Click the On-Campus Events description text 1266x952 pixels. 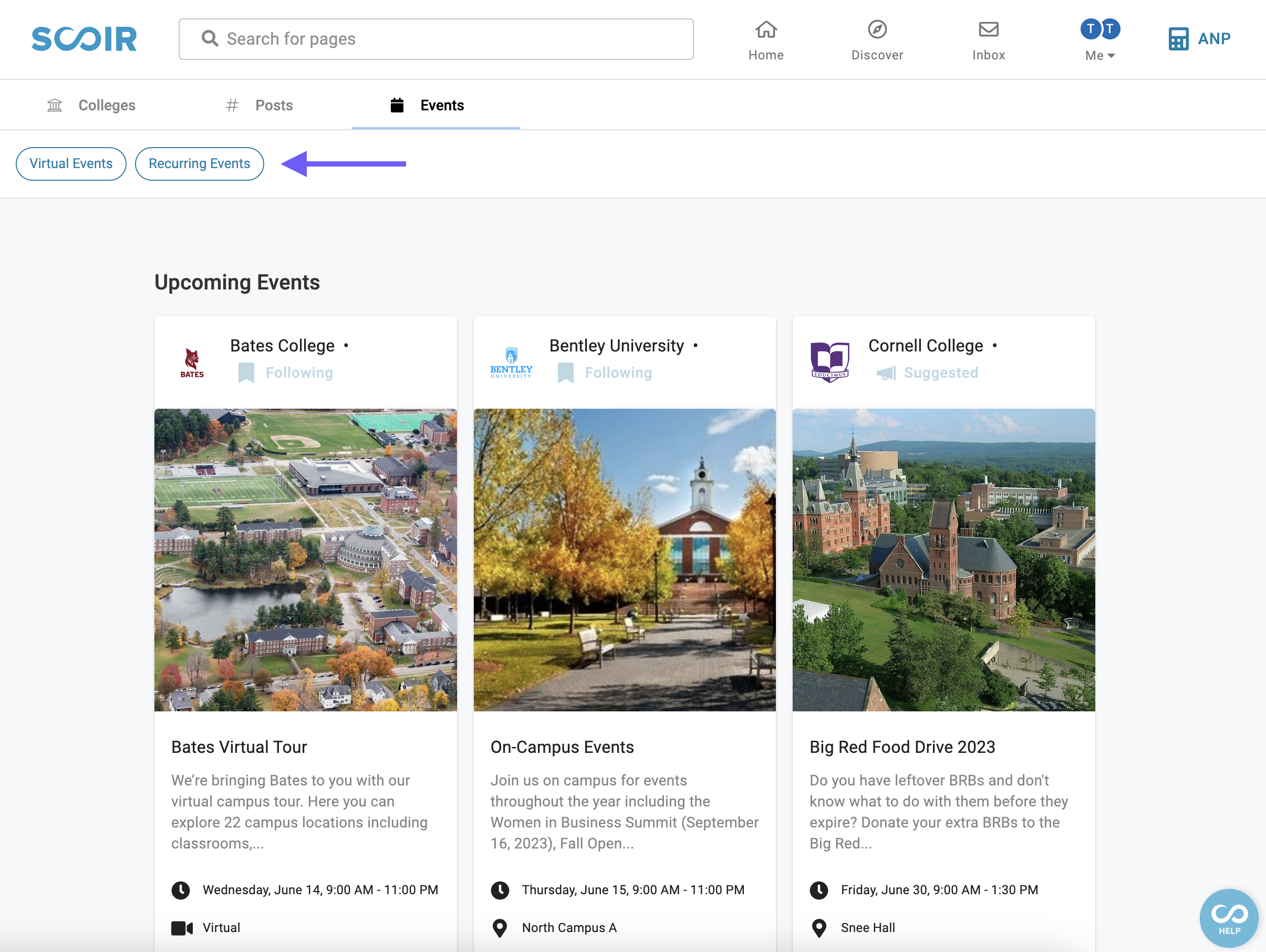point(625,812)
